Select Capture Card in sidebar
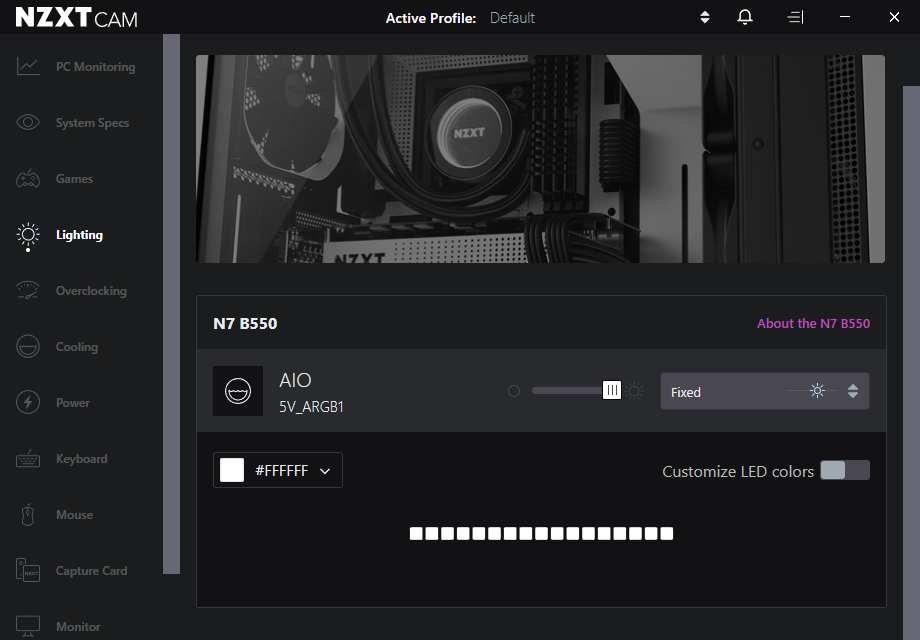 coord(91,571)
